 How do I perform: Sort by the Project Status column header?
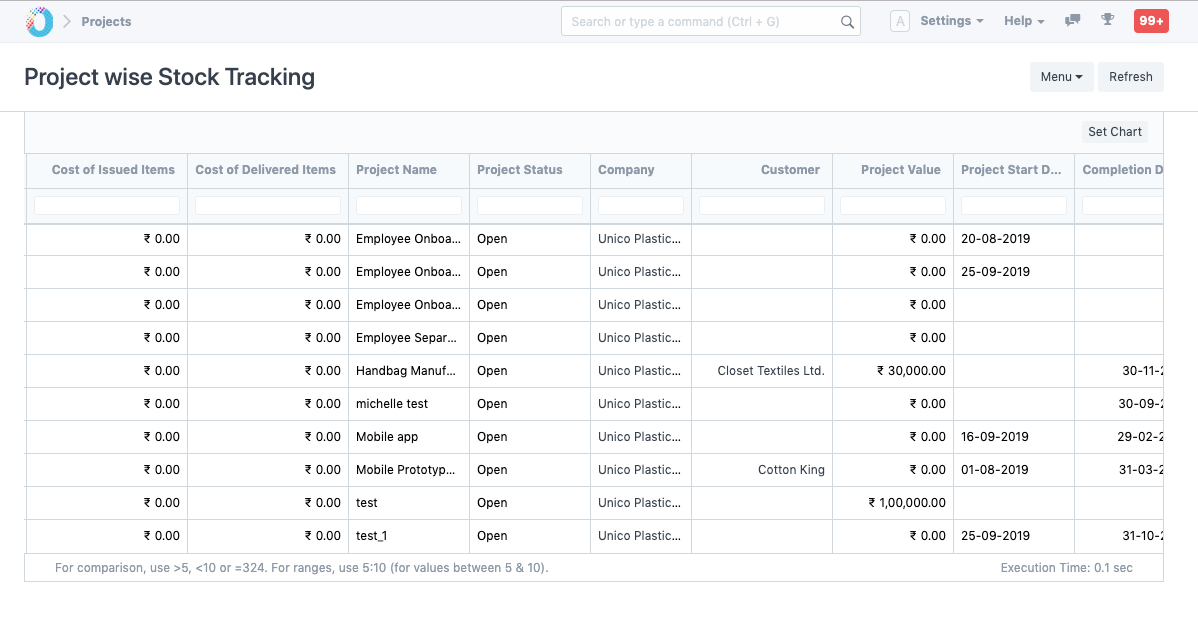tap(521, 170)
